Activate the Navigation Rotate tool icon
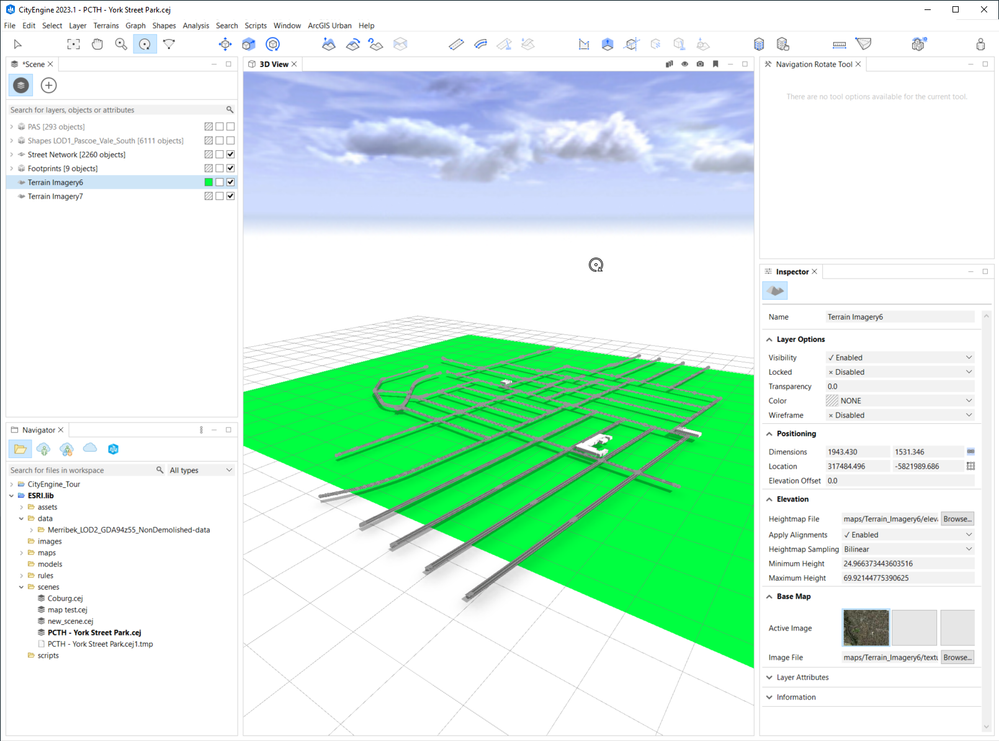The height and width of the screenshot is (741, 999). click(145, 44)
